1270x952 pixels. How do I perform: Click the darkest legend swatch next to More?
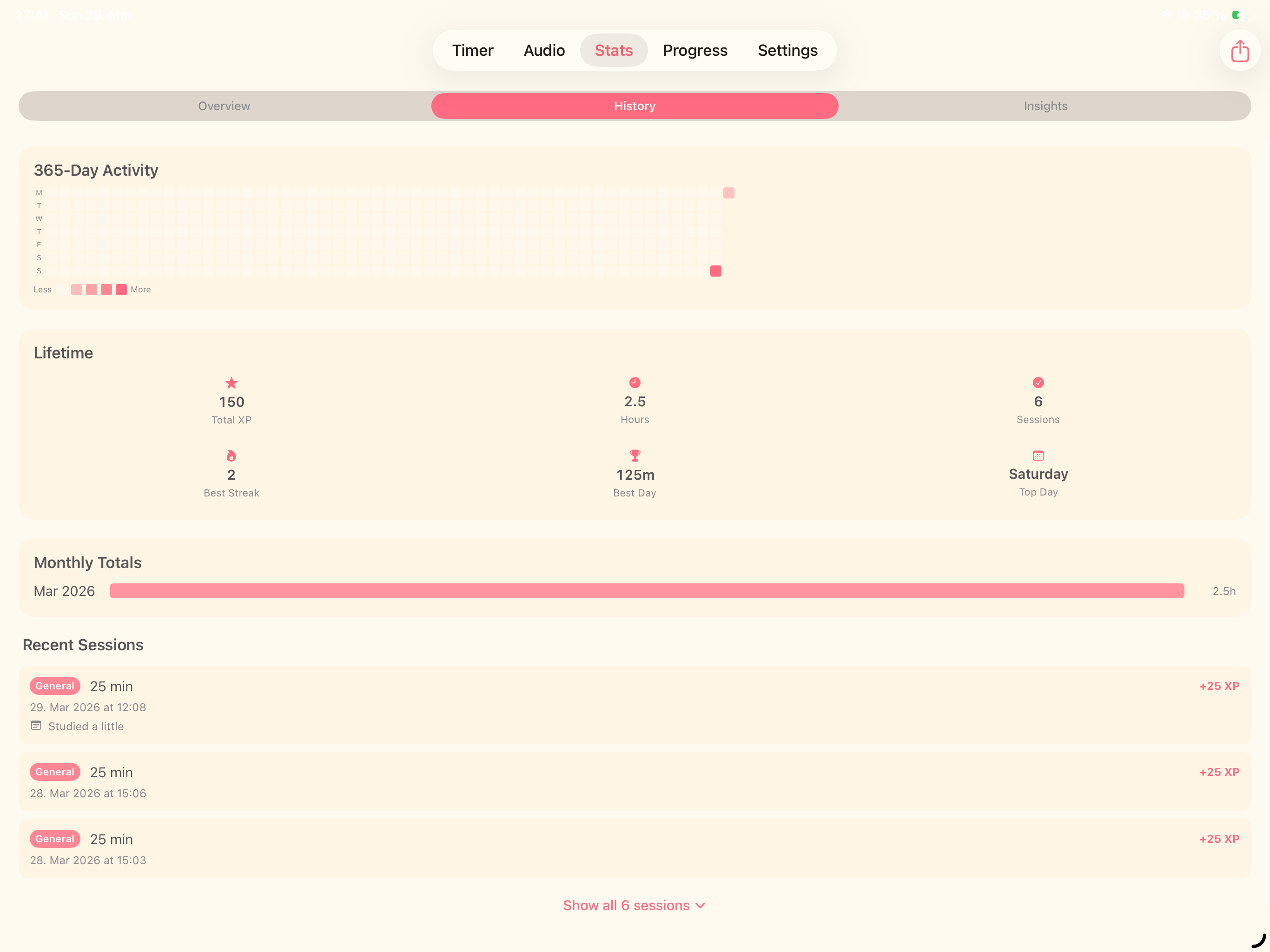pyautogui.click(x=121, y=290)
